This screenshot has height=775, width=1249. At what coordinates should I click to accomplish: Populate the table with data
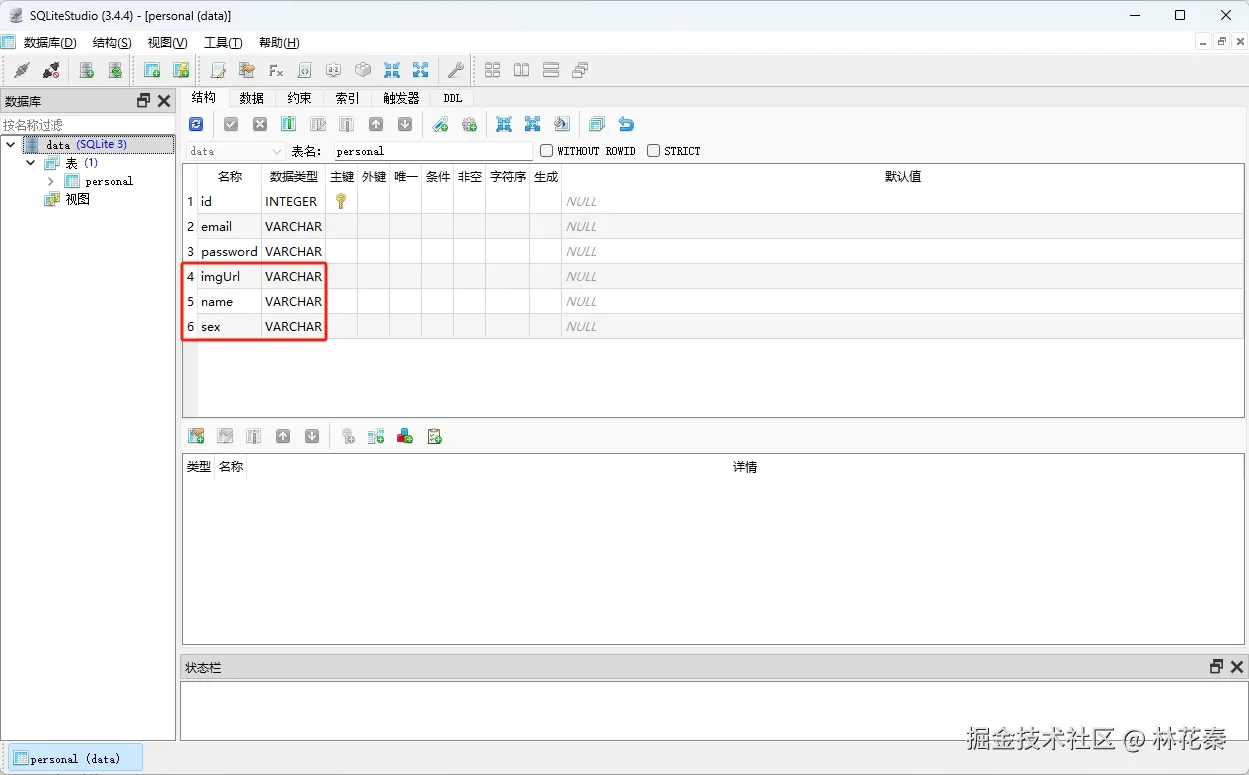point(561,124)
